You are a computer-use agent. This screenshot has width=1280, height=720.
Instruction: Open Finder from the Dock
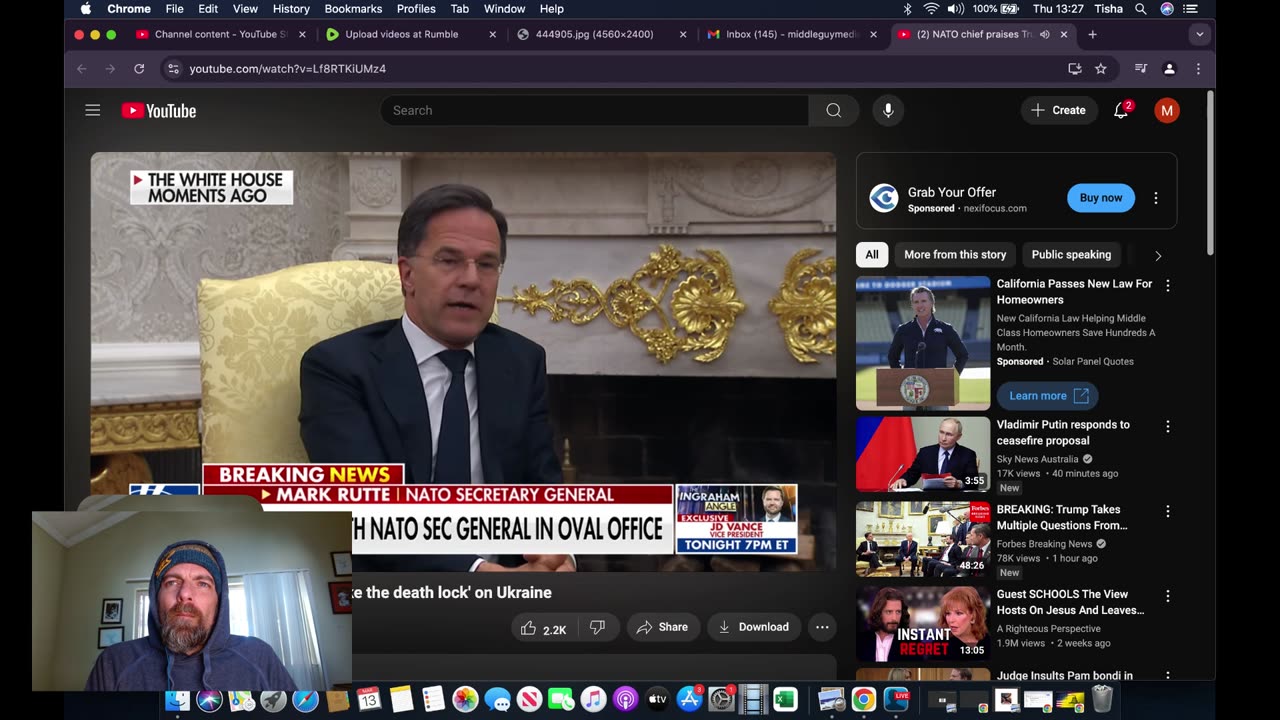(177, 700)
